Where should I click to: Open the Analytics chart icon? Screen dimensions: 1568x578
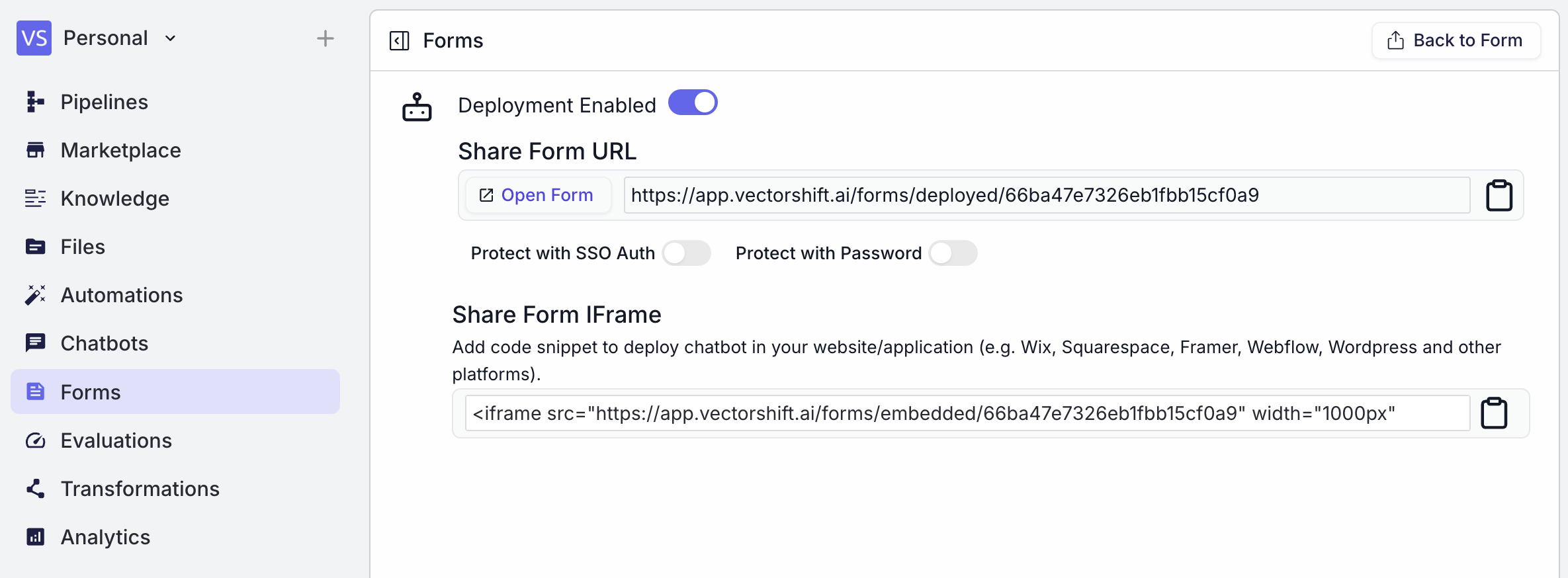click(34, 536)
